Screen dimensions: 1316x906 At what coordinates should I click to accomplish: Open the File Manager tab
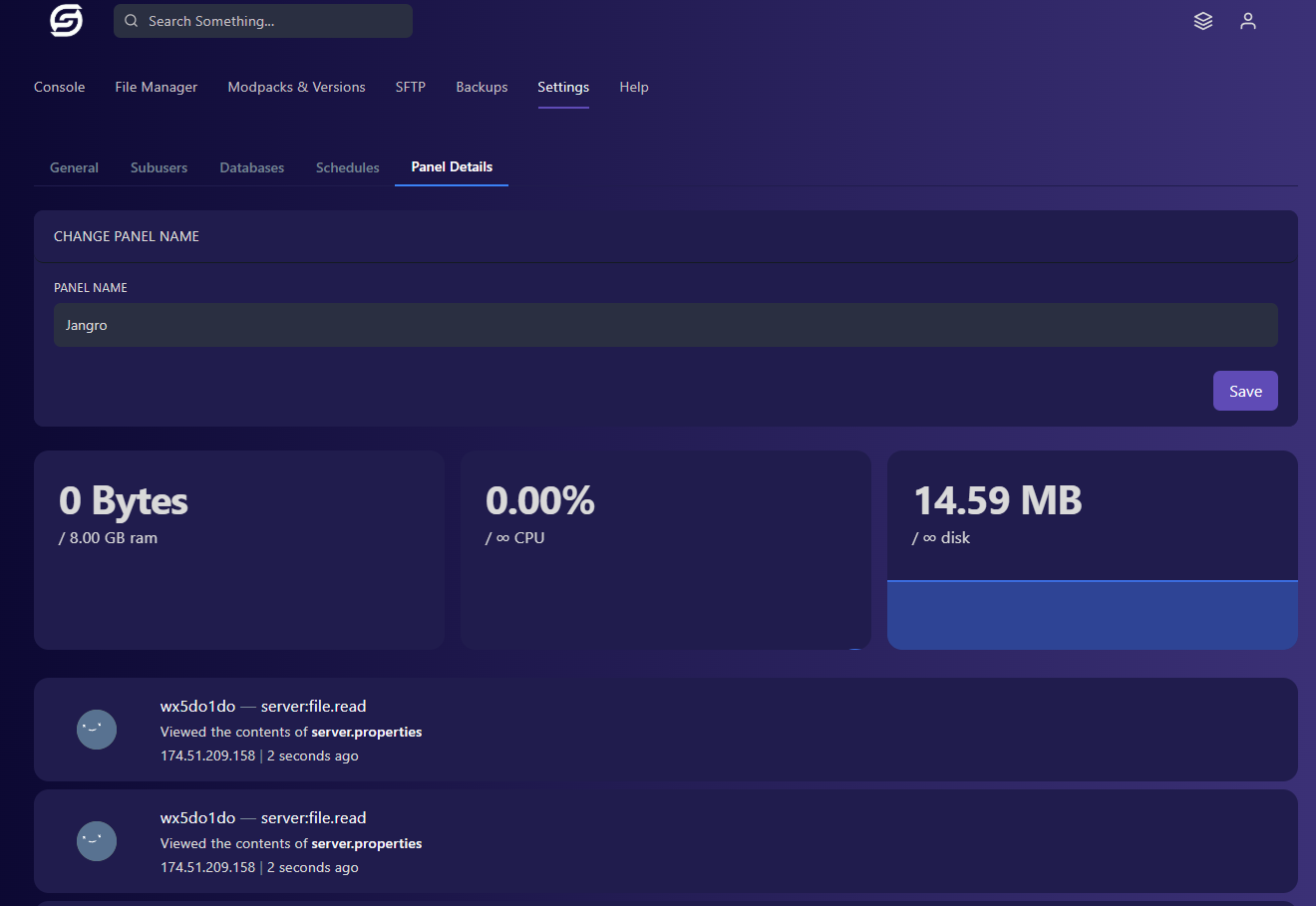pos(156,87)
